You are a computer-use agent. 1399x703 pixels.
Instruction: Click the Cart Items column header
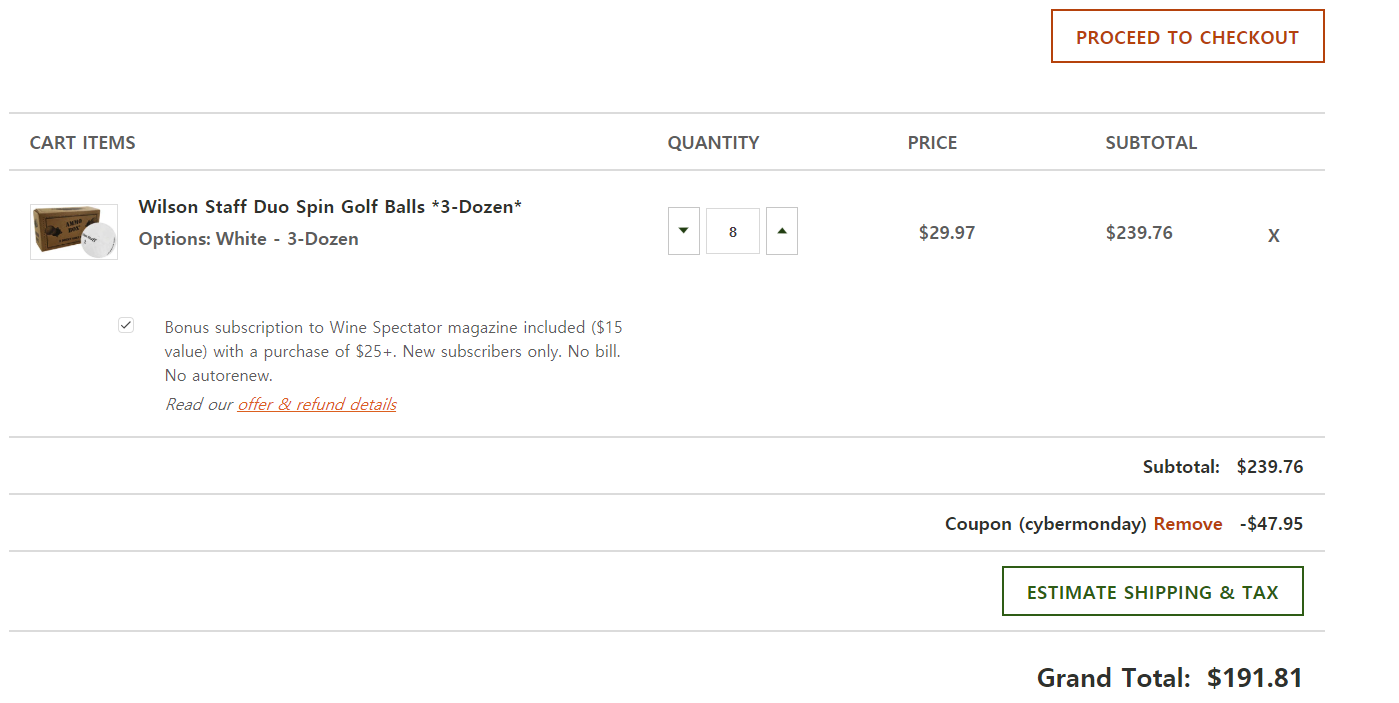tap(83, 142)
